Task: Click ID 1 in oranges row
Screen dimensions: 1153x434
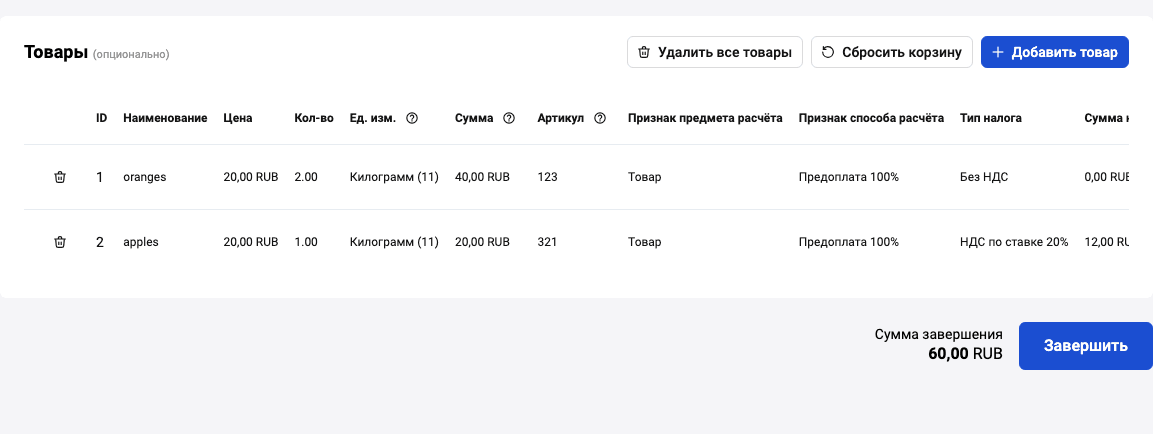Action: pyautogui.click(x=99, y=177)
